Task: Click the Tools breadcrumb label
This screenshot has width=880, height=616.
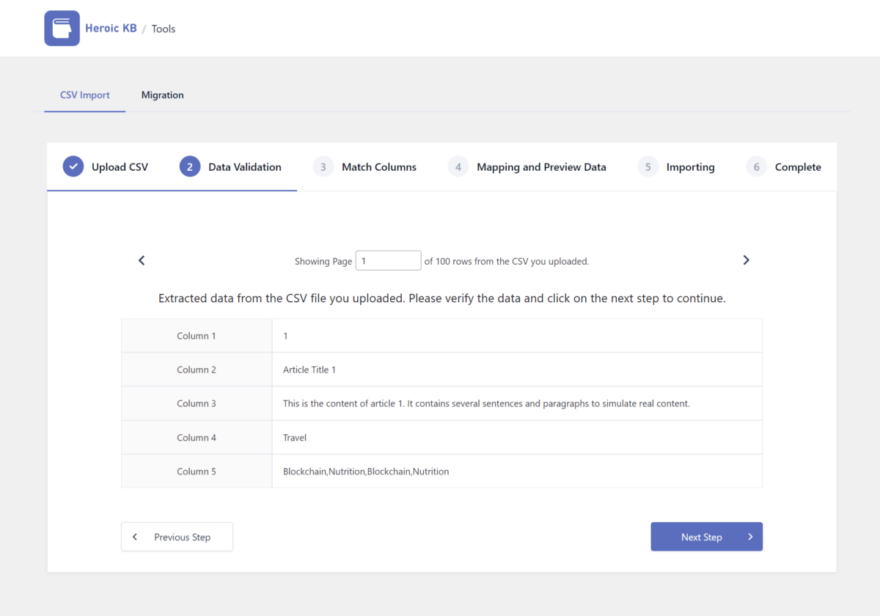Action: coord(163,28)
